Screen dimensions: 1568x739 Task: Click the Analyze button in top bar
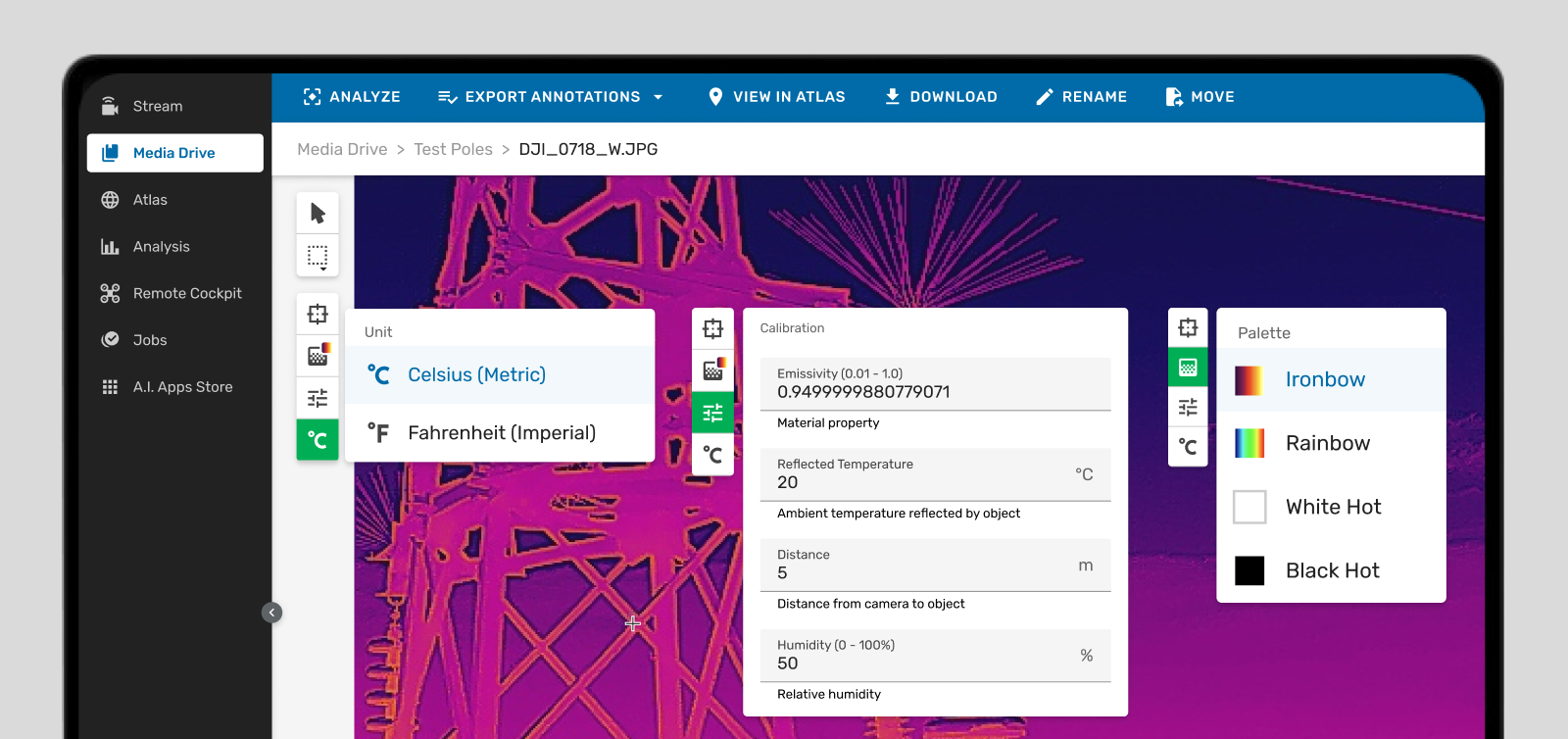(352, 97)
